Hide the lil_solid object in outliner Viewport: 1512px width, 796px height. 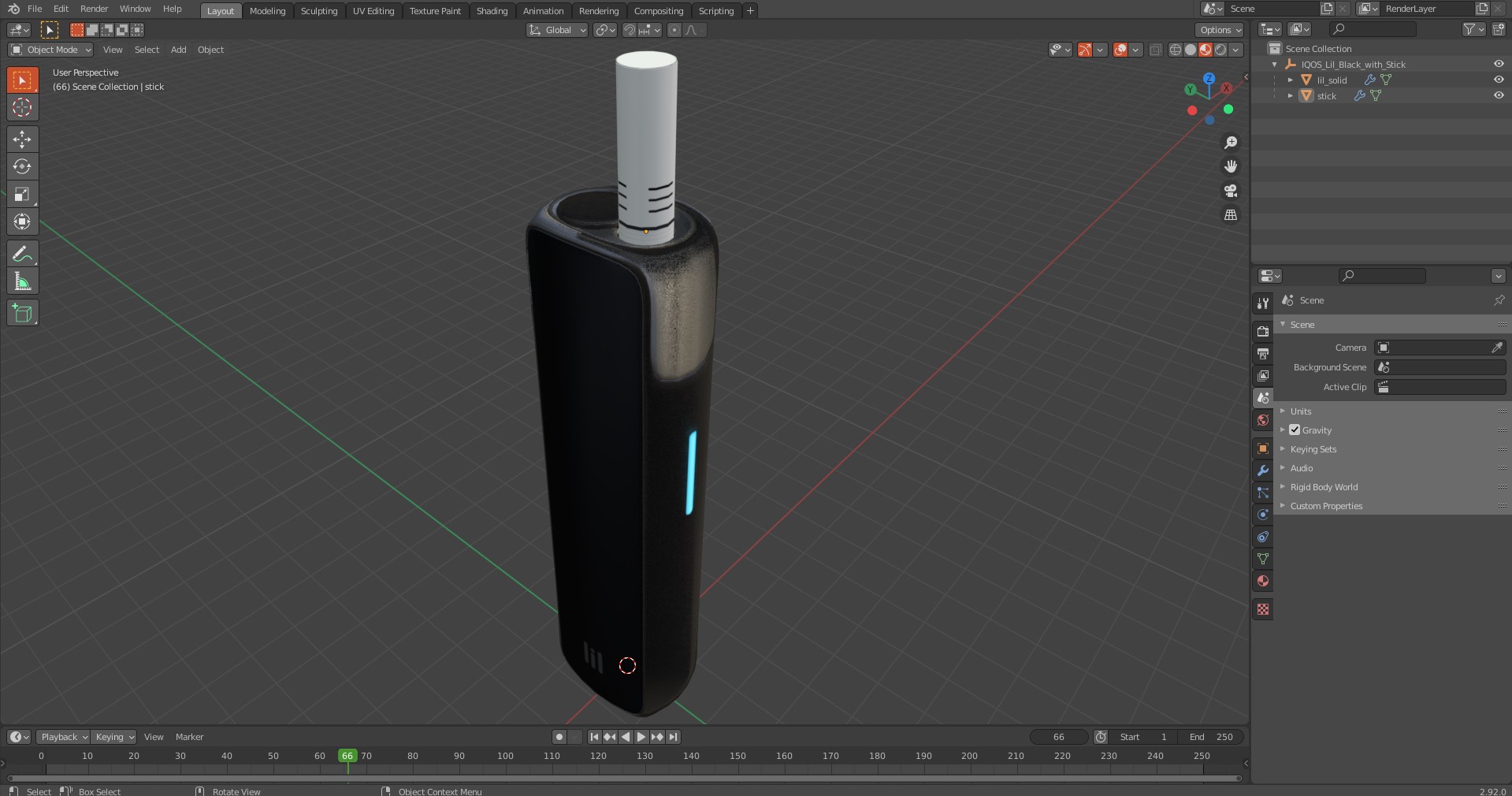1499,80
